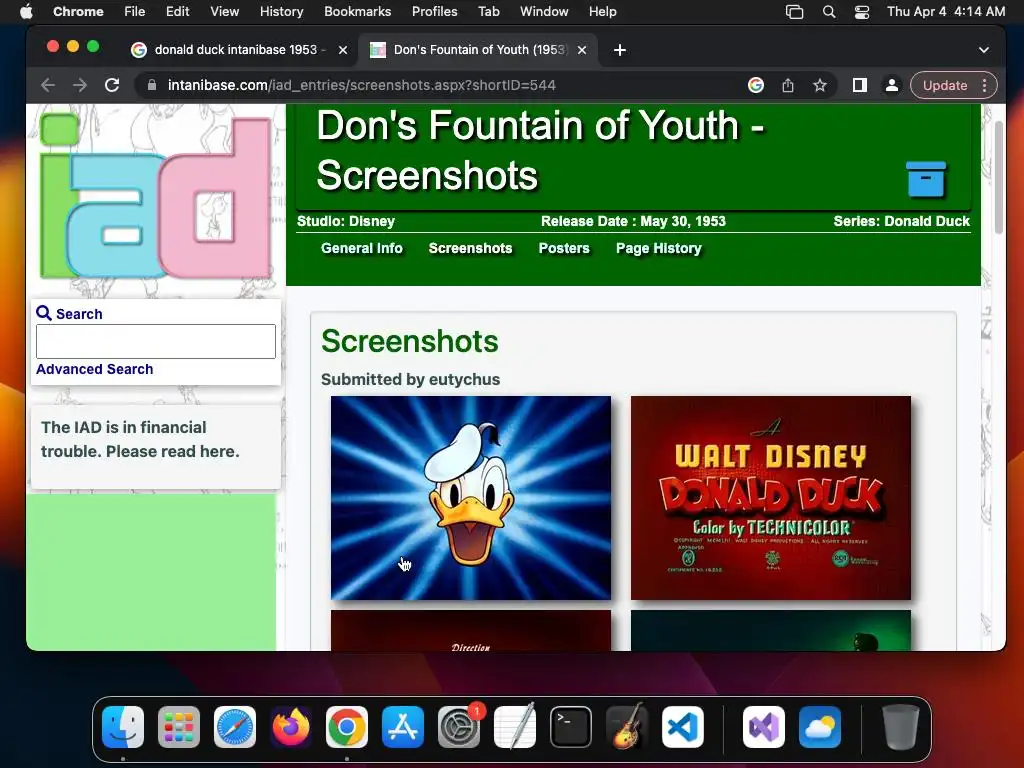Click the share page icon
This screenshot has height=768, width=1024.
[788, 85]
